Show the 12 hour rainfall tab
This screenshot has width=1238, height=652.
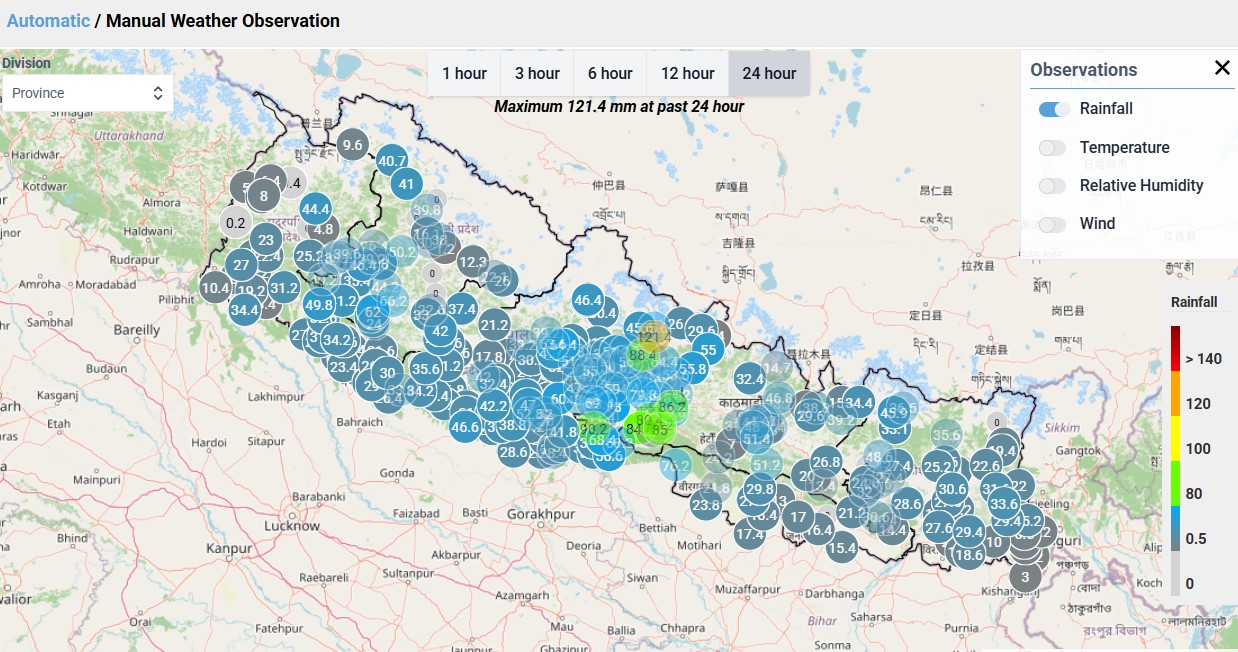(688, 73)
